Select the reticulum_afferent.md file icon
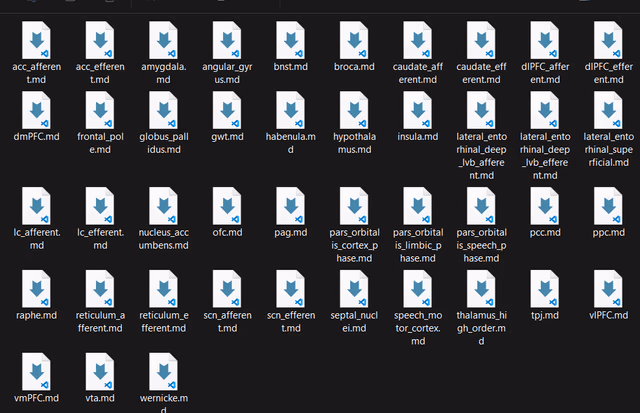The height and width of the screenshot is (413, 640). [100, 289]
